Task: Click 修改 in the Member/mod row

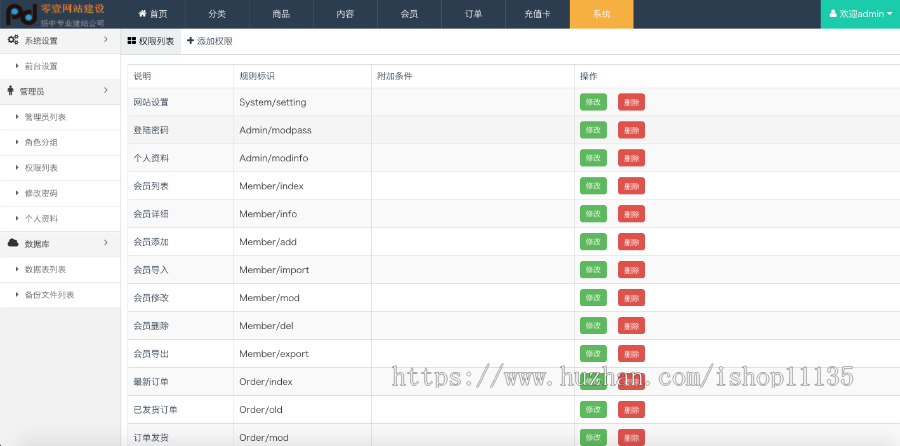Action: click(593, 298)
